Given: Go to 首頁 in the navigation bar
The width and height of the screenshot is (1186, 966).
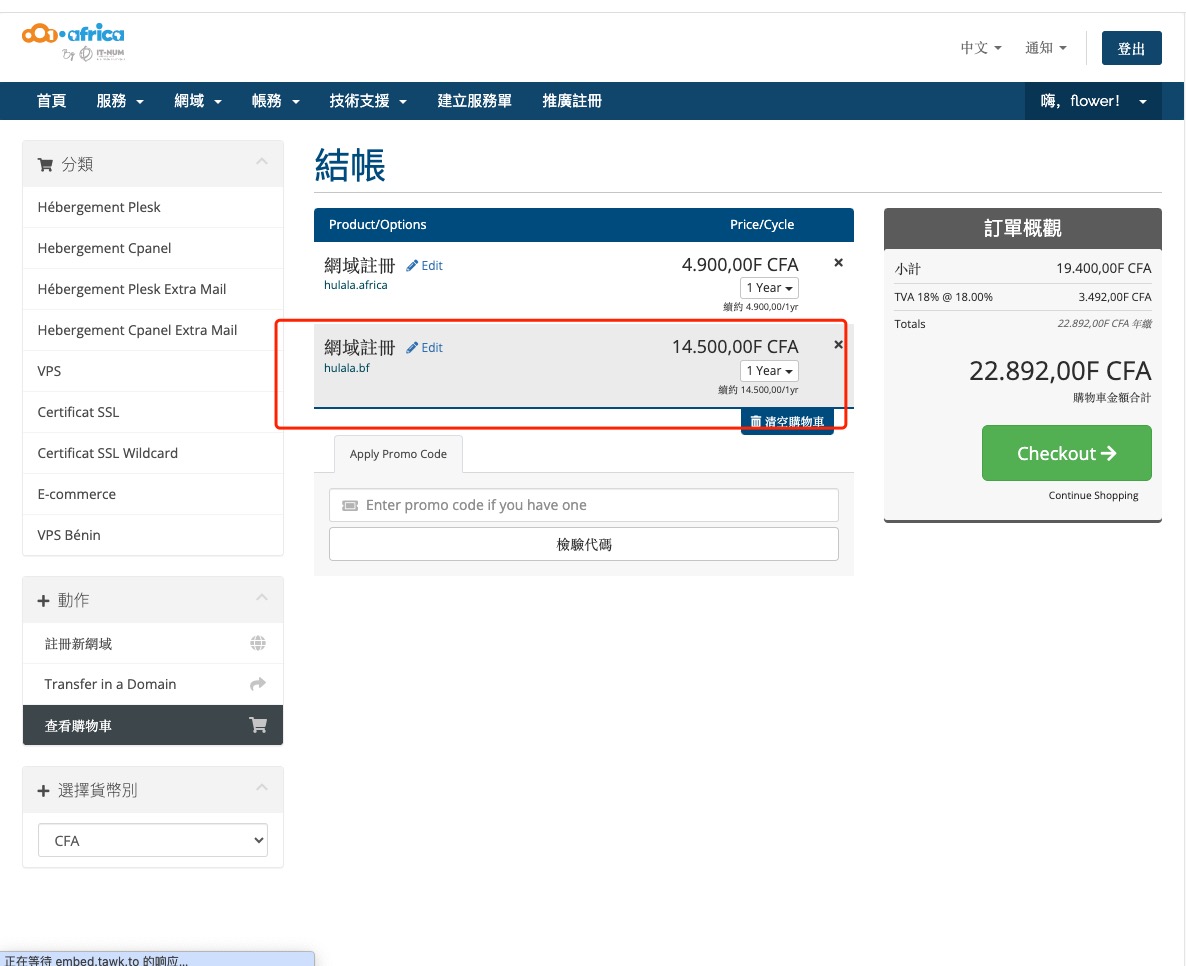Looking at the screenshot, I should (51, 101).
